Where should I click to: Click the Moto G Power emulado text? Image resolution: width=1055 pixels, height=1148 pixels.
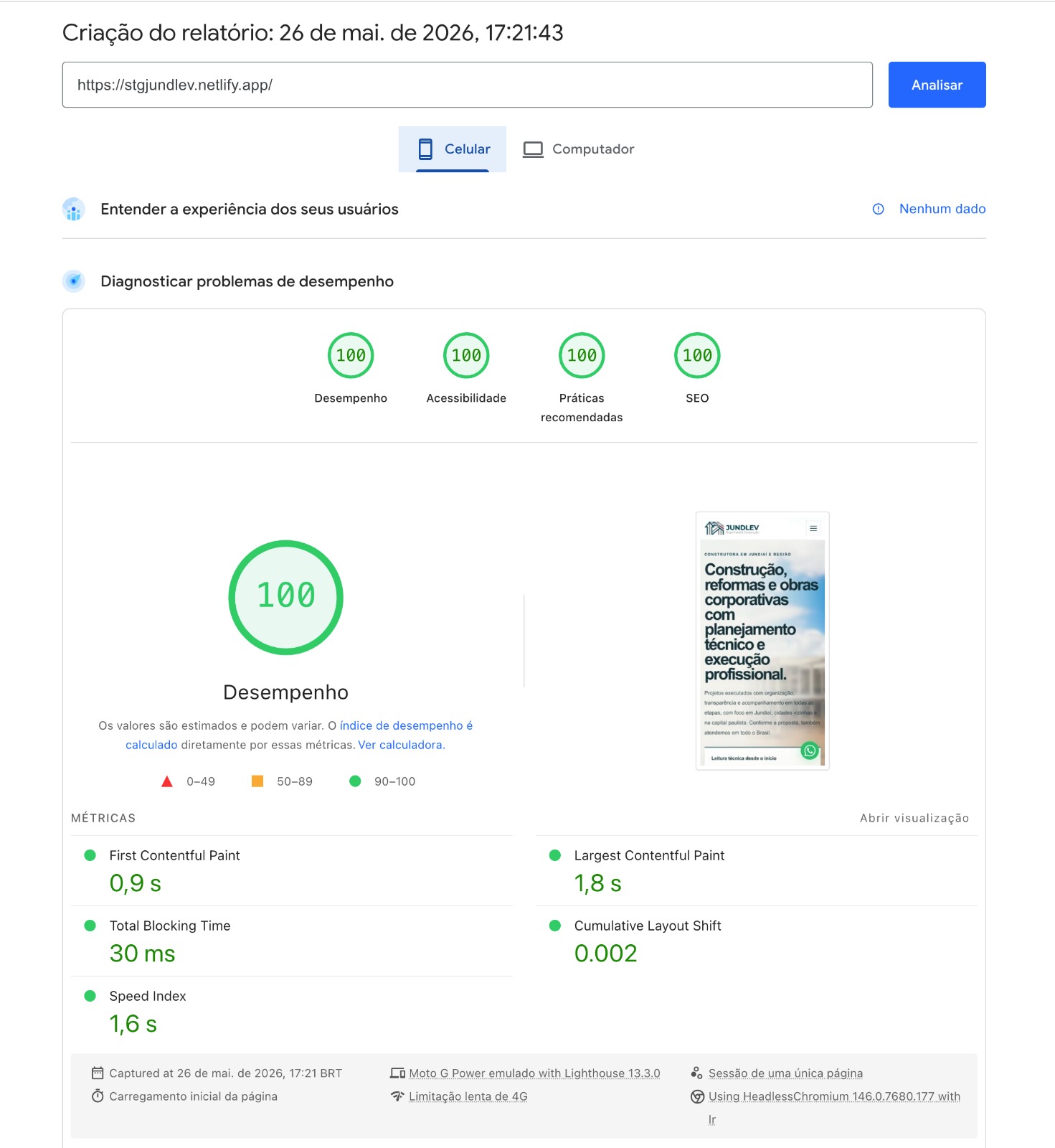(534, 1073)
